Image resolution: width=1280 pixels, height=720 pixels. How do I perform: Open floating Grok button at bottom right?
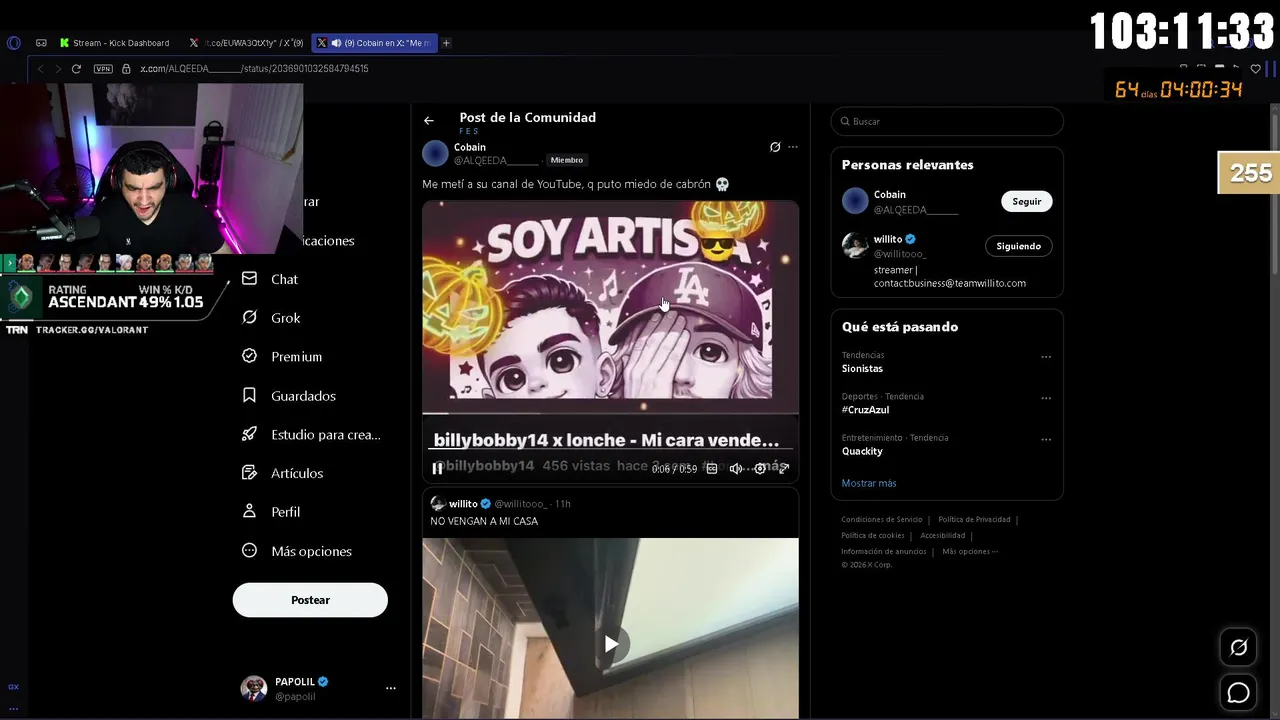[x=1238, y=648]
